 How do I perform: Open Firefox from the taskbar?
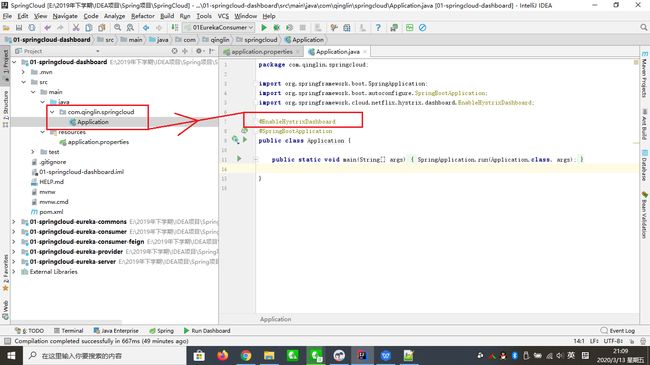pos(223,355)
